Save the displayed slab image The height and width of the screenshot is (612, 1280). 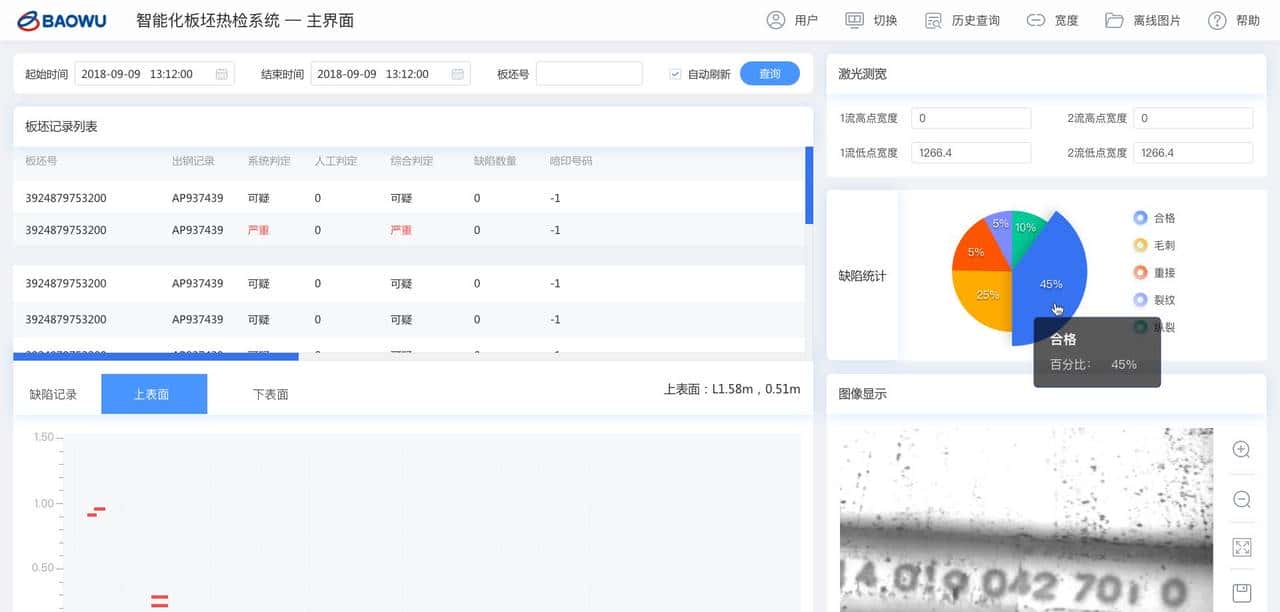[x=1241, y=594]
